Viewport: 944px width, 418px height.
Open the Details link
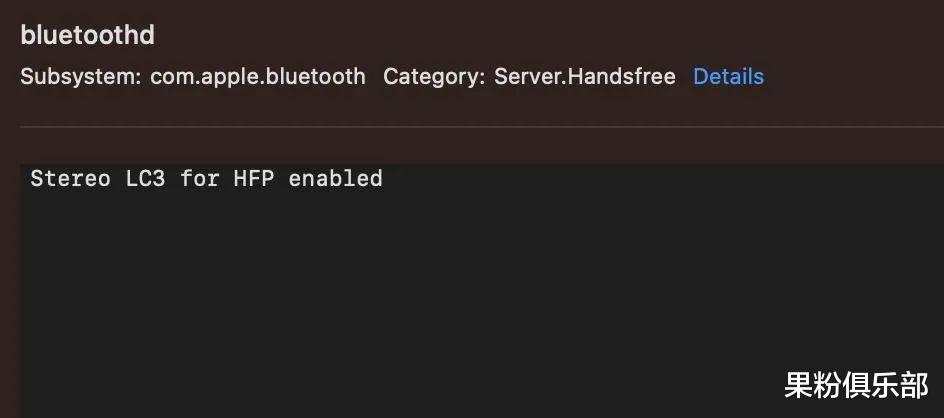pos(728,77)
